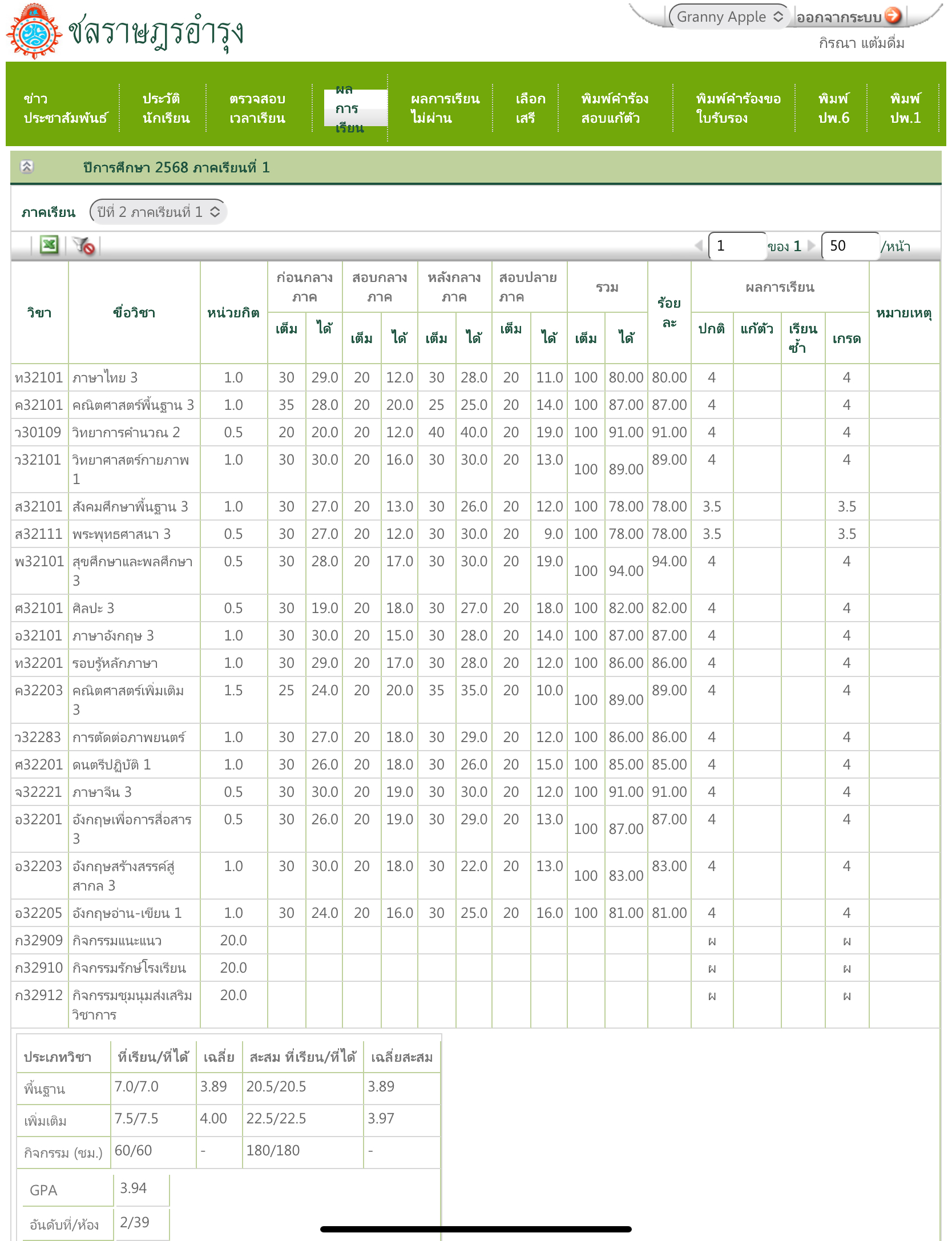Go to next page arrow

[811, 246]
